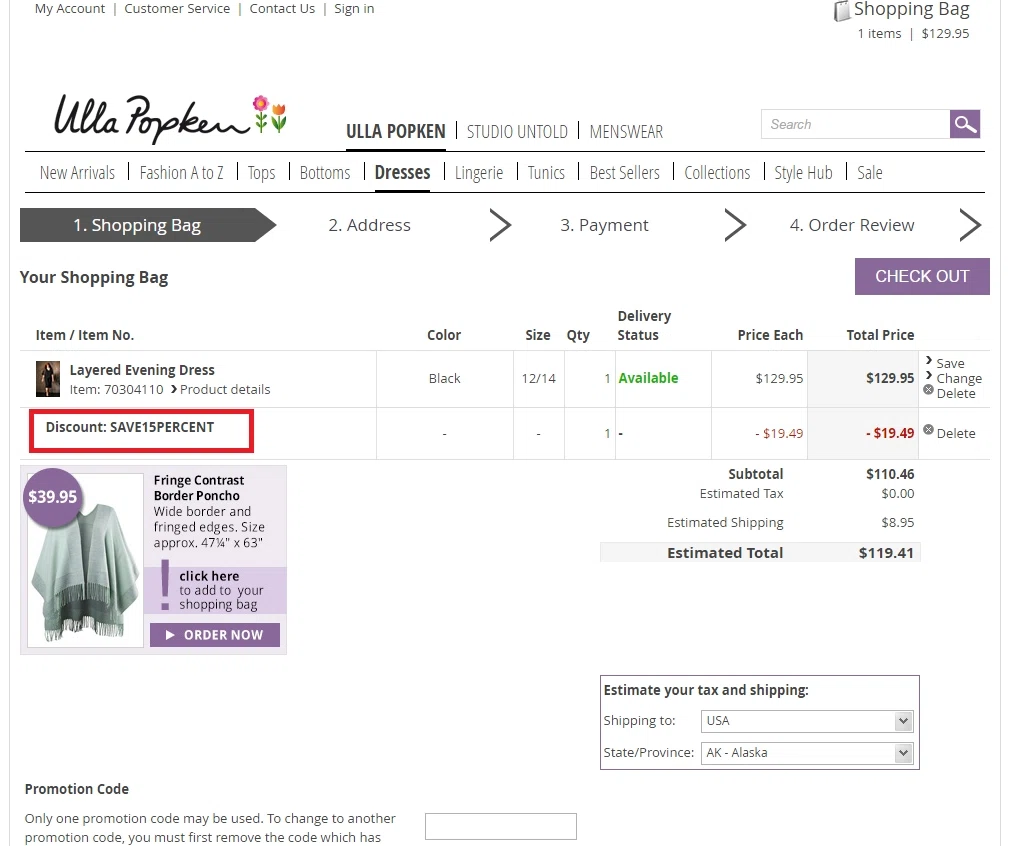The height and width of the screenshot is (846, 1022).
Task: Open the Fashion A to Z menu
Action: point(181,173)
